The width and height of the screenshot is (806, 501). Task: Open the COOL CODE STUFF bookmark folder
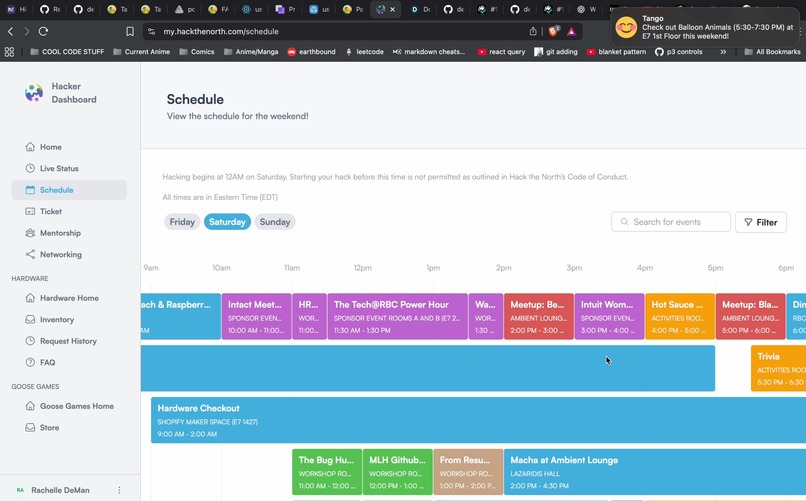click(67, 52)
